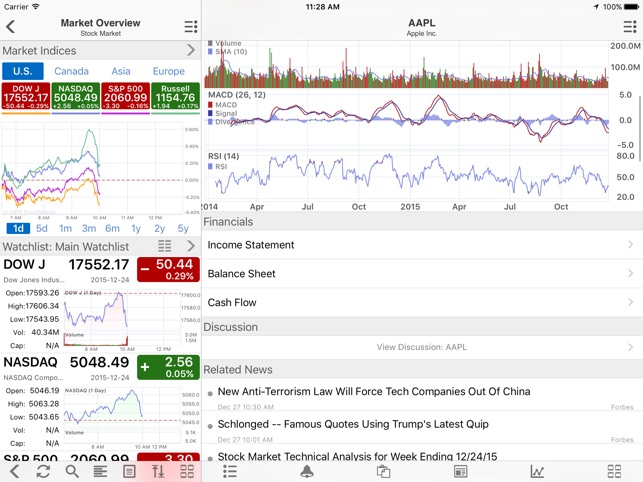Viewport: 643px width, 482px height.
Task: Open alerts bell icon in AAPL toolbar
Action: 307,471
